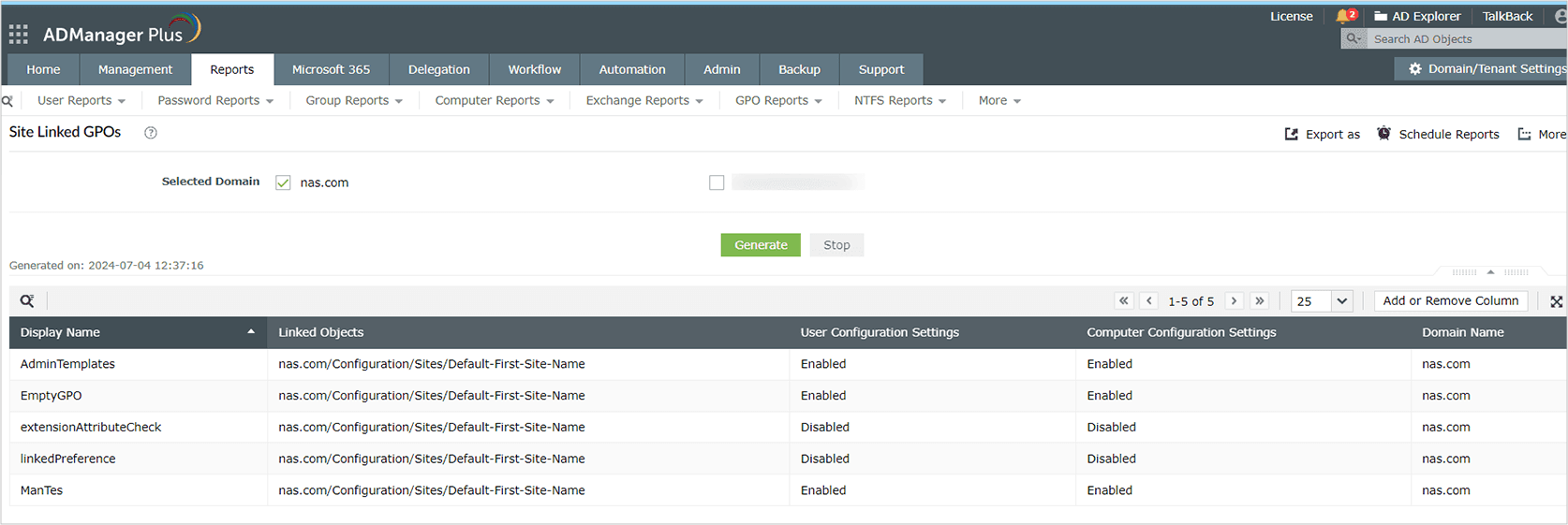The image size is (1568, 525).
Task: Click Add or Remove Column button
Action: (1450, 300)
